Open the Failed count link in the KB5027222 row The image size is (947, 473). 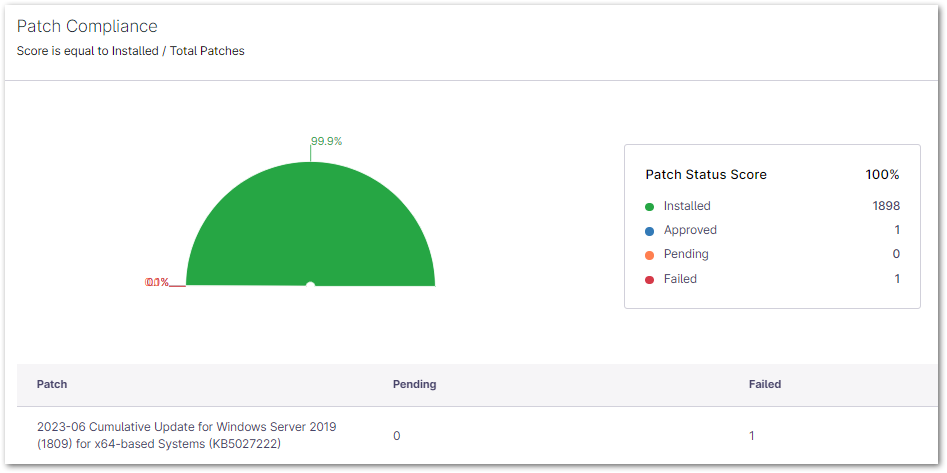(x=752, y=436)
